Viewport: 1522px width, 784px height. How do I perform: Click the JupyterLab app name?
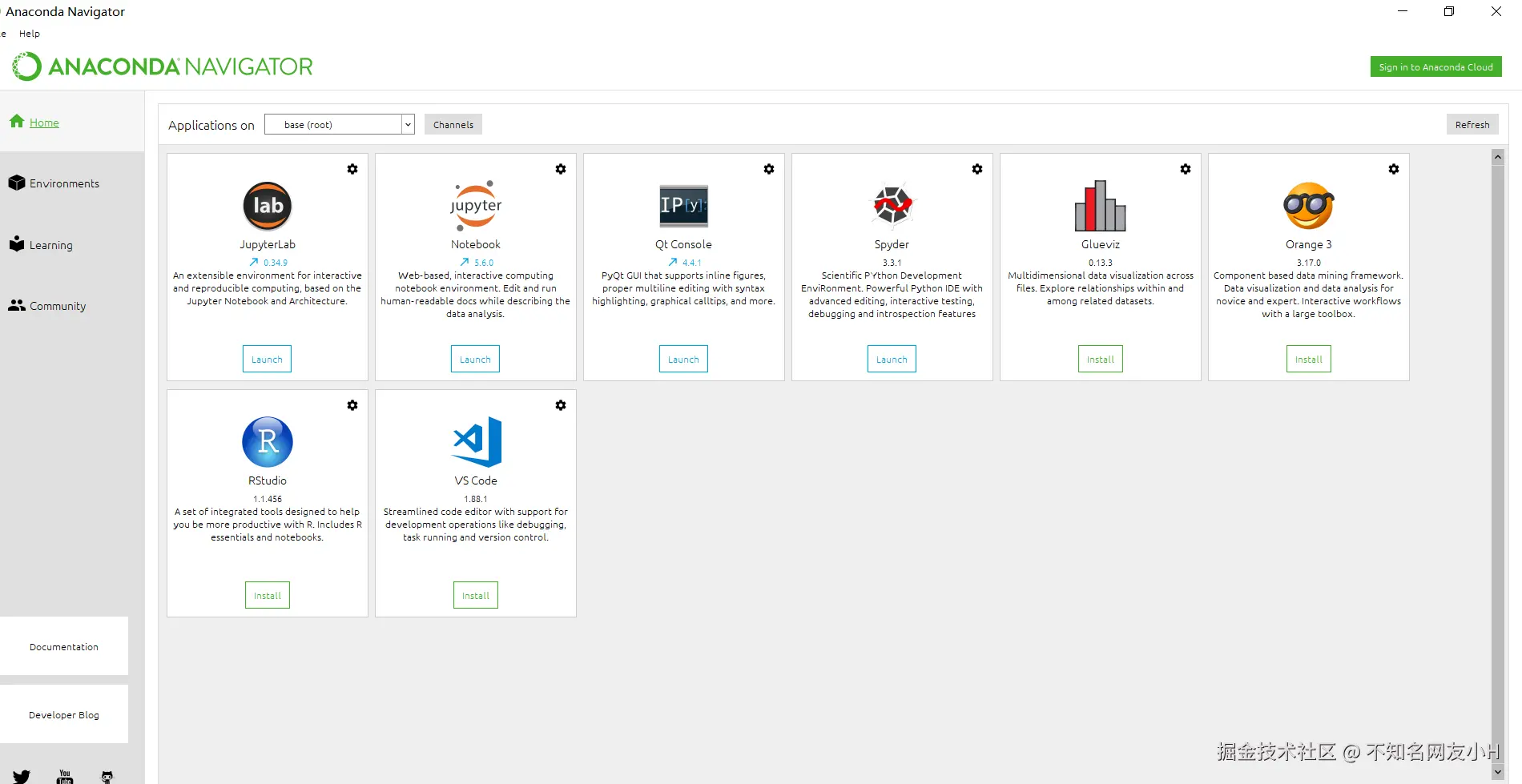[x=268, y=244]
